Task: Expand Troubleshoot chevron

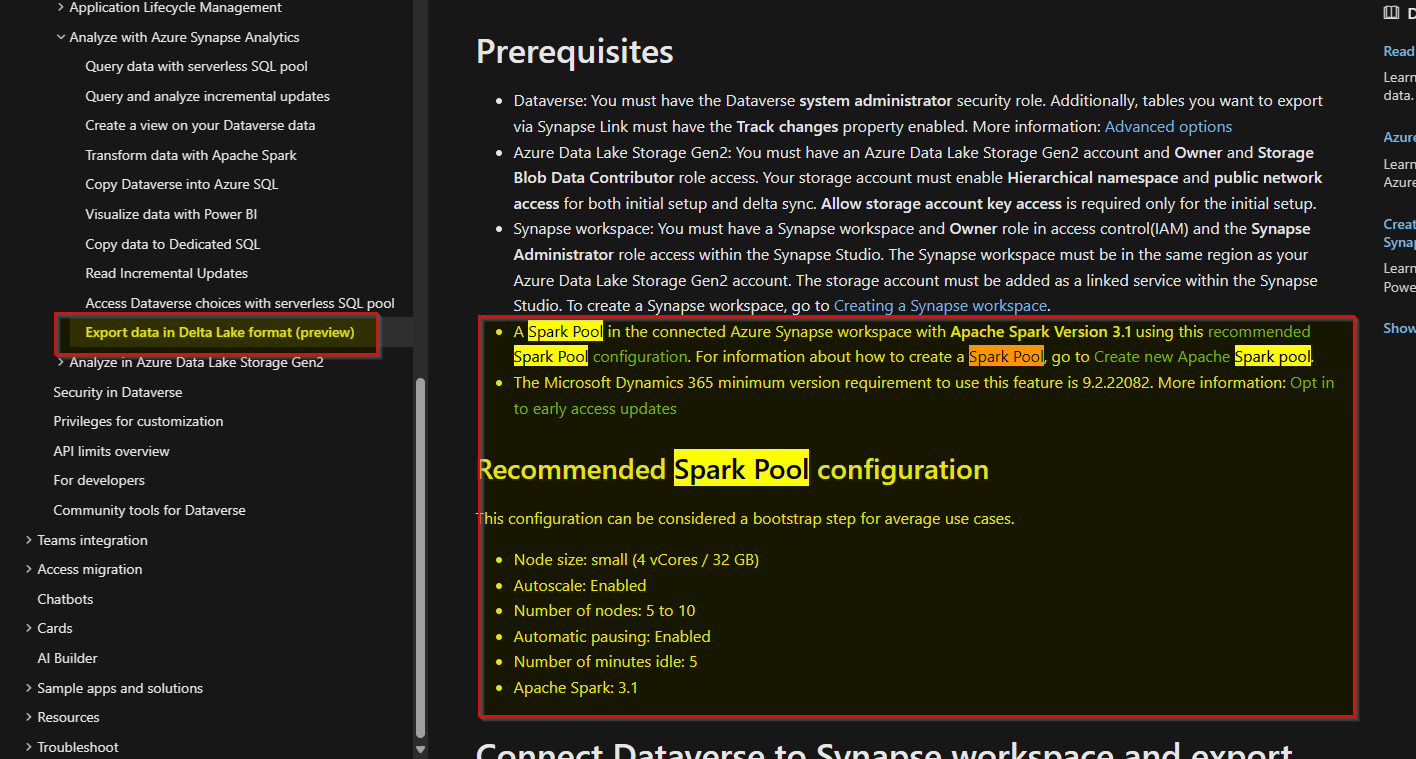Action: pyautogui.click(x=28, y=747)
